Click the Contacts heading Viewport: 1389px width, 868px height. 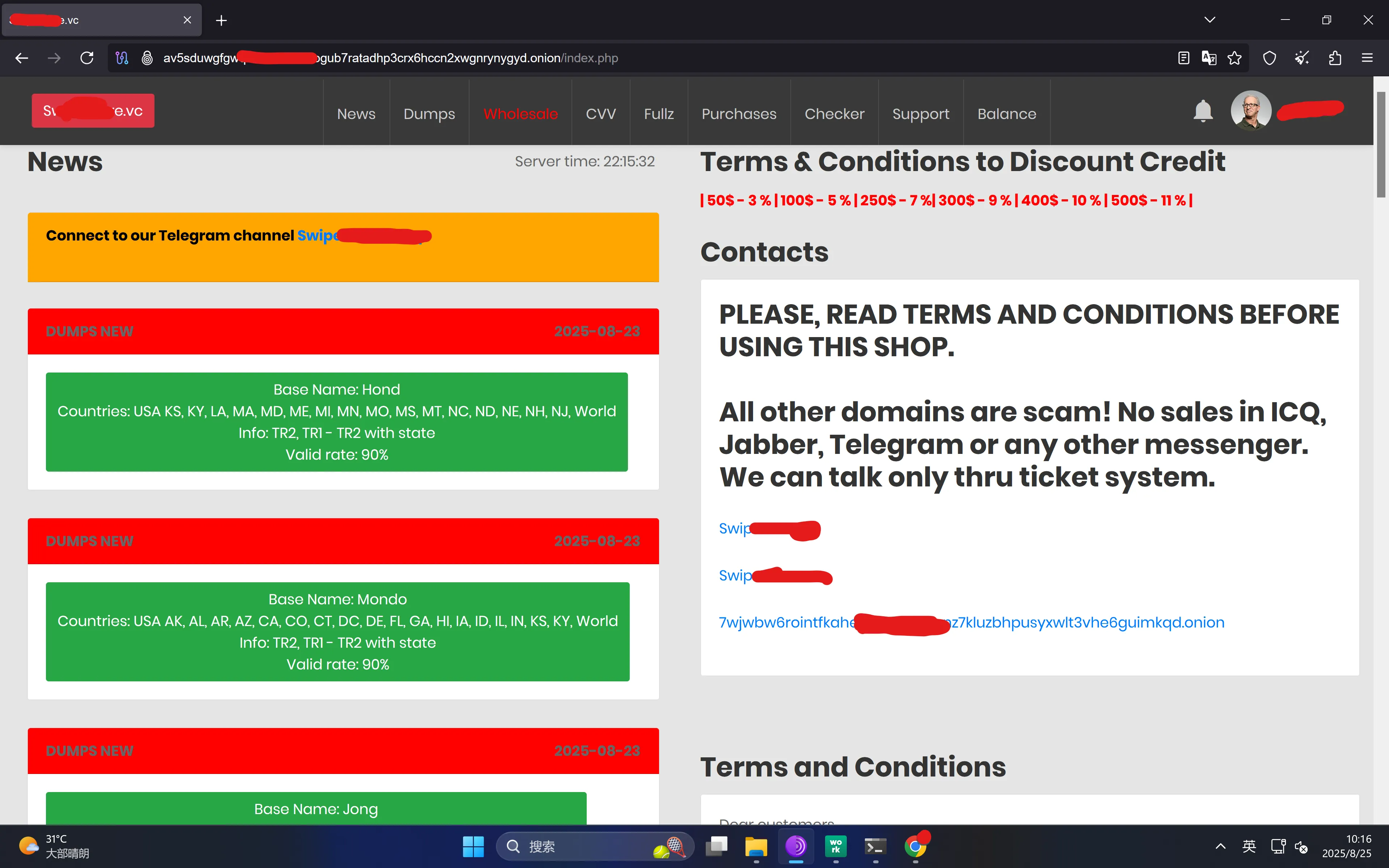coord(765,252)
